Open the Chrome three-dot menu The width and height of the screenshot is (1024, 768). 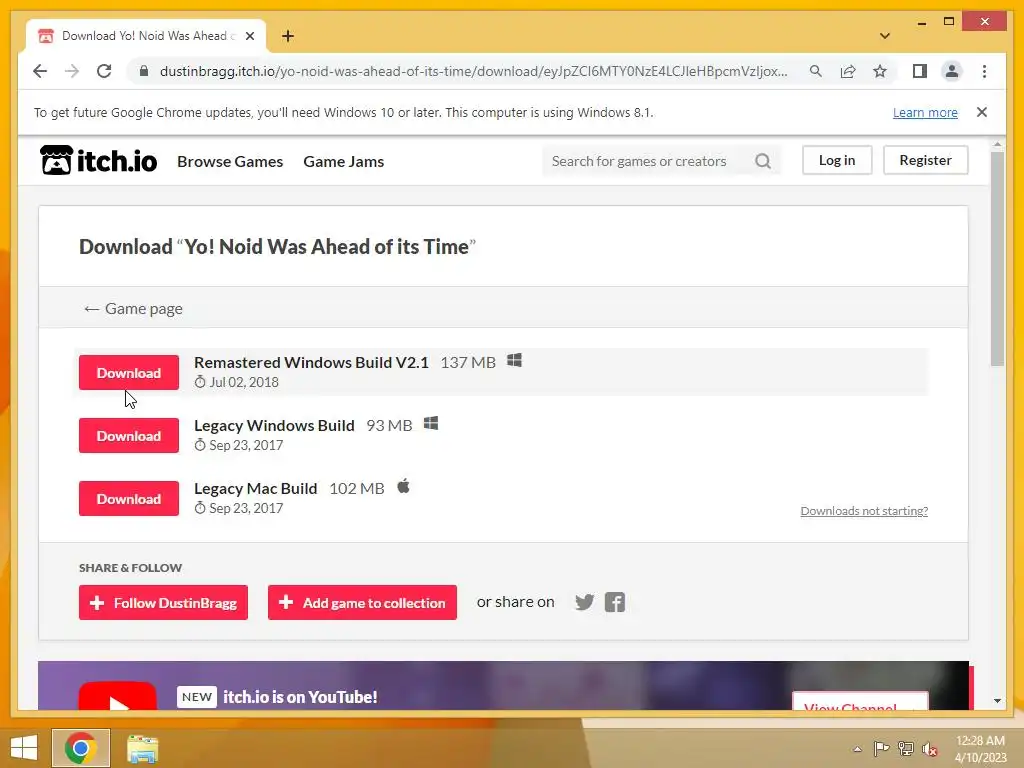tap(984, 71)
